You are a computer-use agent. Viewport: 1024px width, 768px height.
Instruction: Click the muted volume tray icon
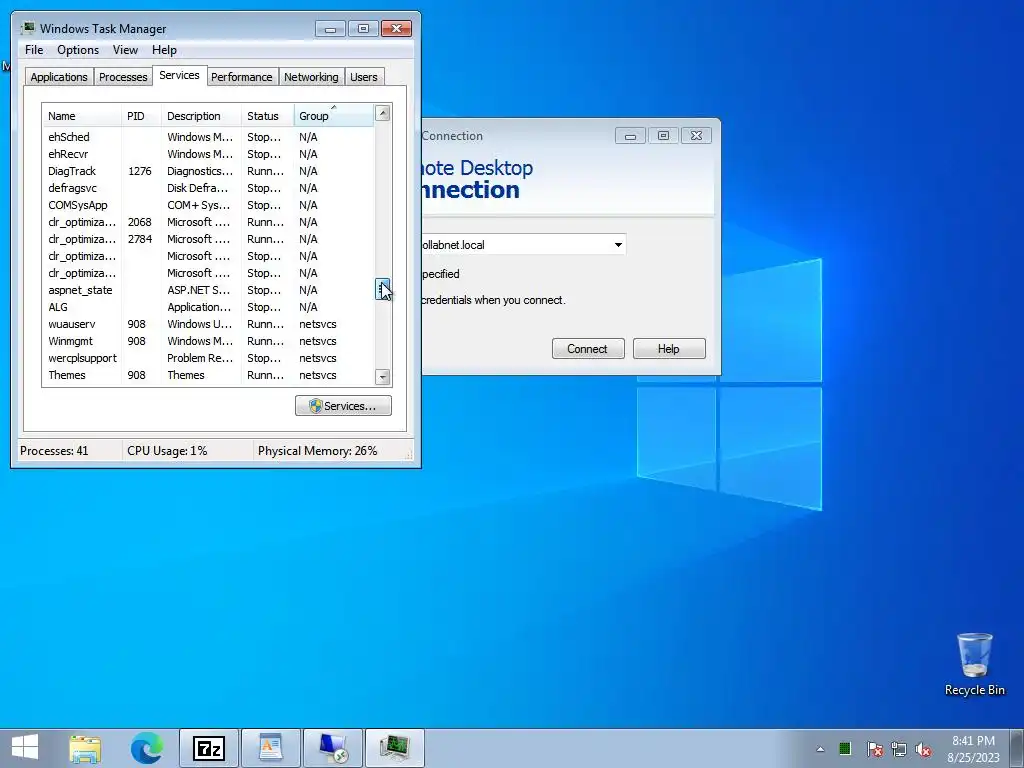923,749
